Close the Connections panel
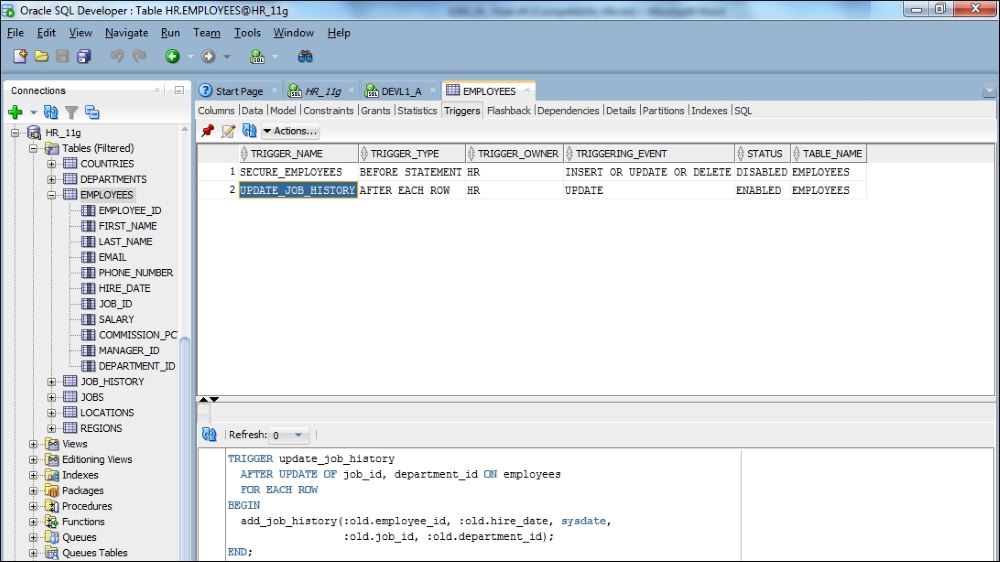This screenshot has height=562, width=1000. 157,91
